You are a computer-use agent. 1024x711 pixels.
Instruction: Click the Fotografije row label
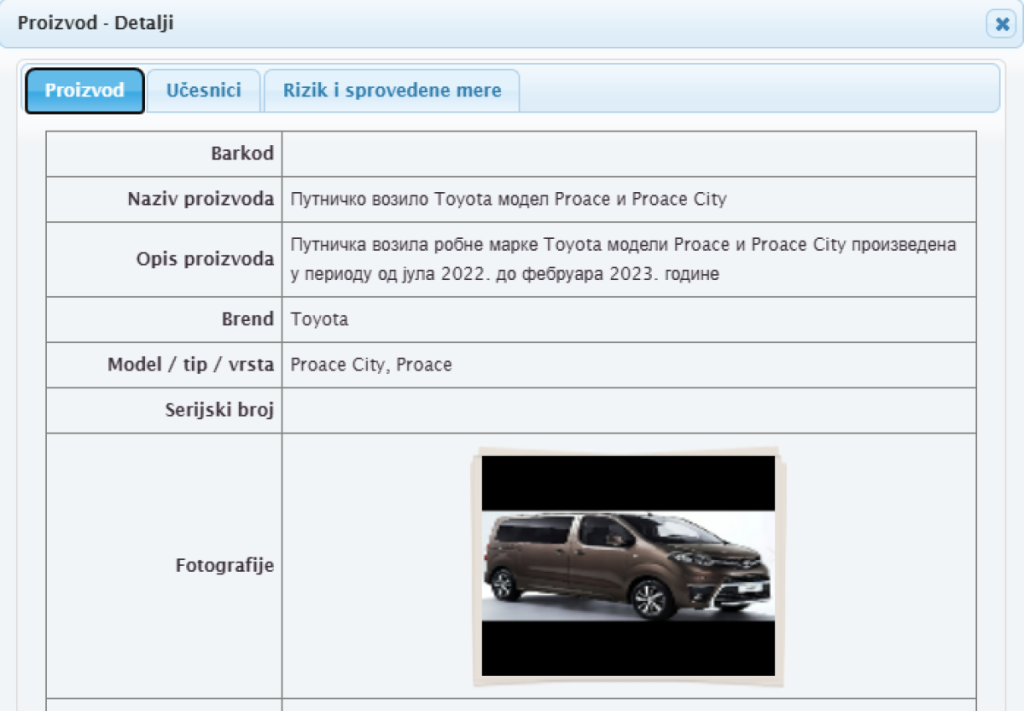click(x=224, y=565)
